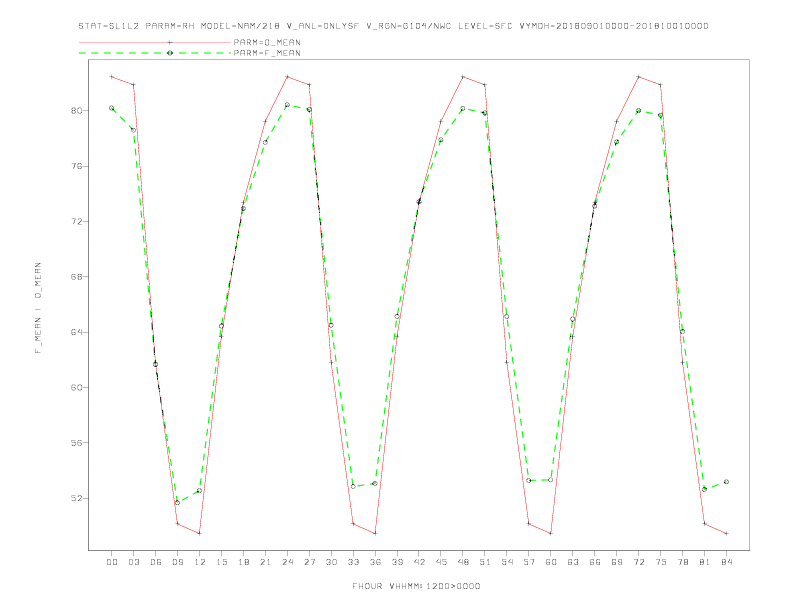Click the F_MEAN circle marker at hour 60

[x=551, y=480]
